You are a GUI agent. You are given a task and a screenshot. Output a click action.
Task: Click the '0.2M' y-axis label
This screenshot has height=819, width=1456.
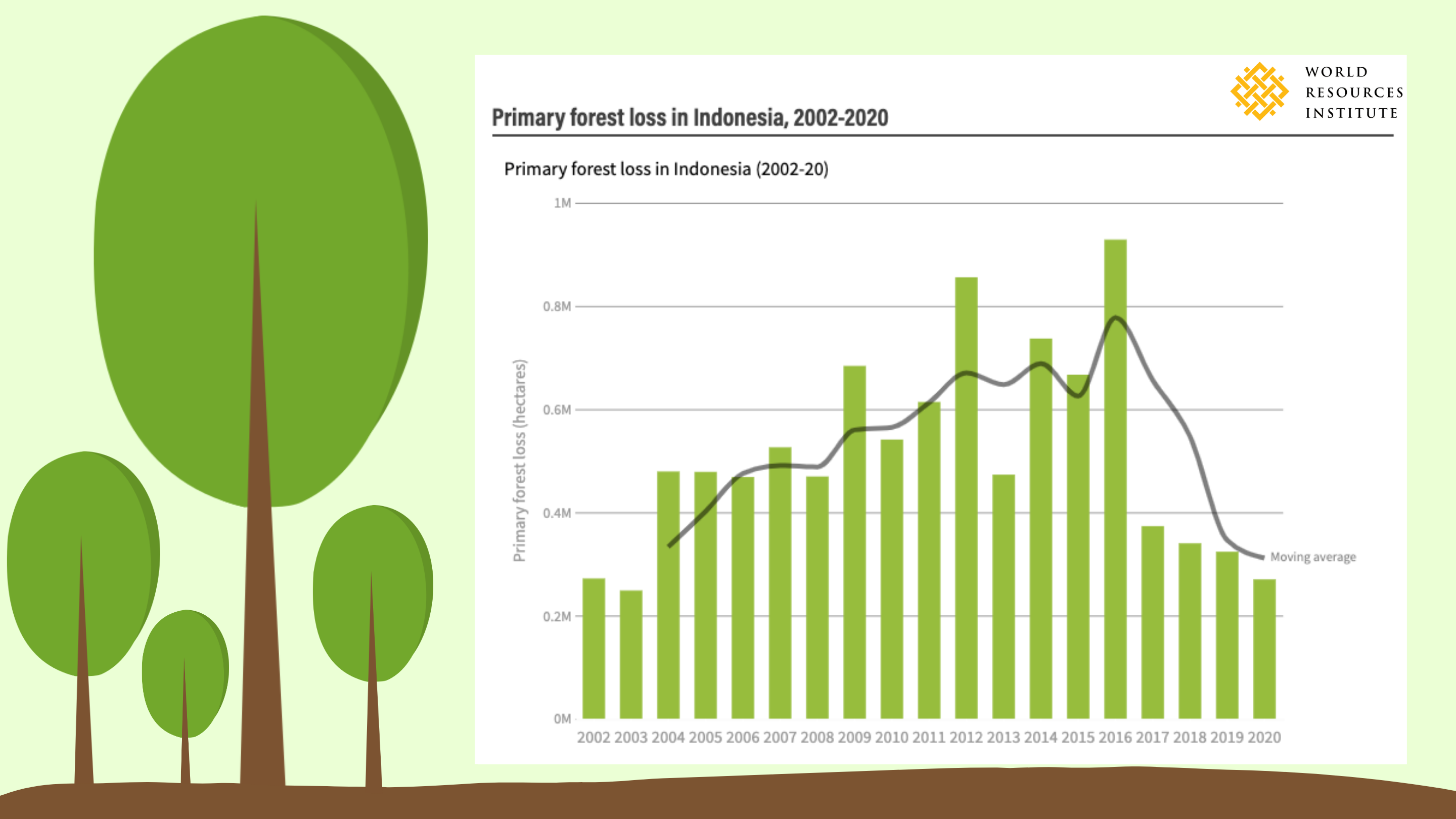click(557, 616)
